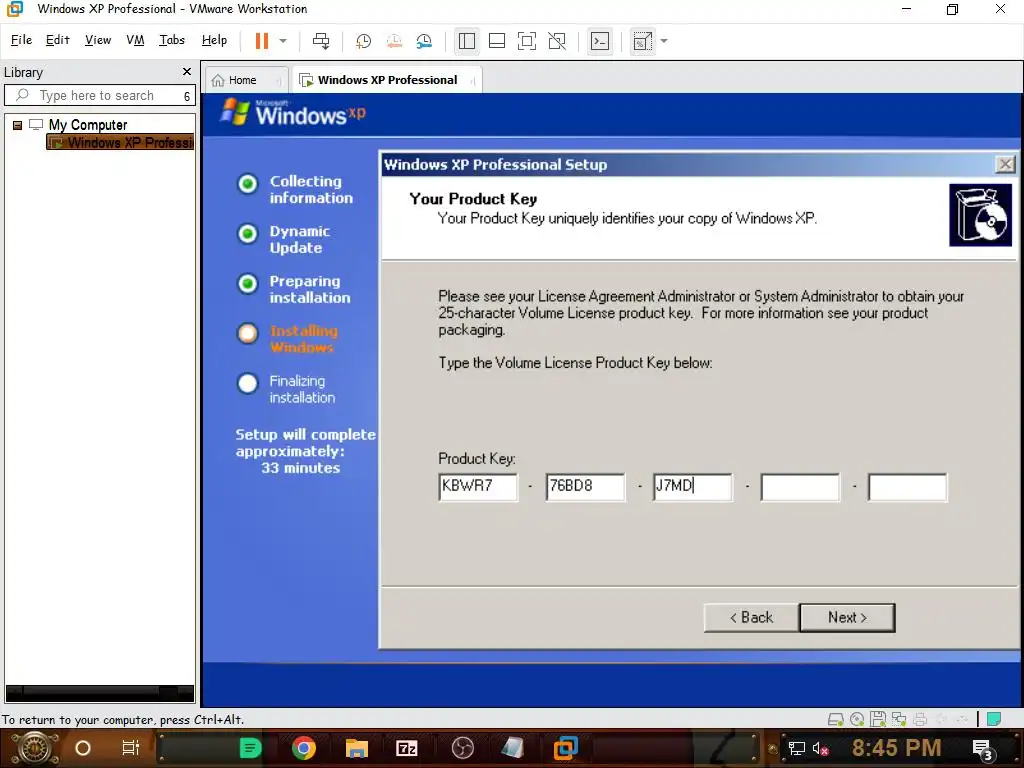Open 7-Zip from the taskbar
This screenshot has width=1024, height=768.
(x=407, y=748)
